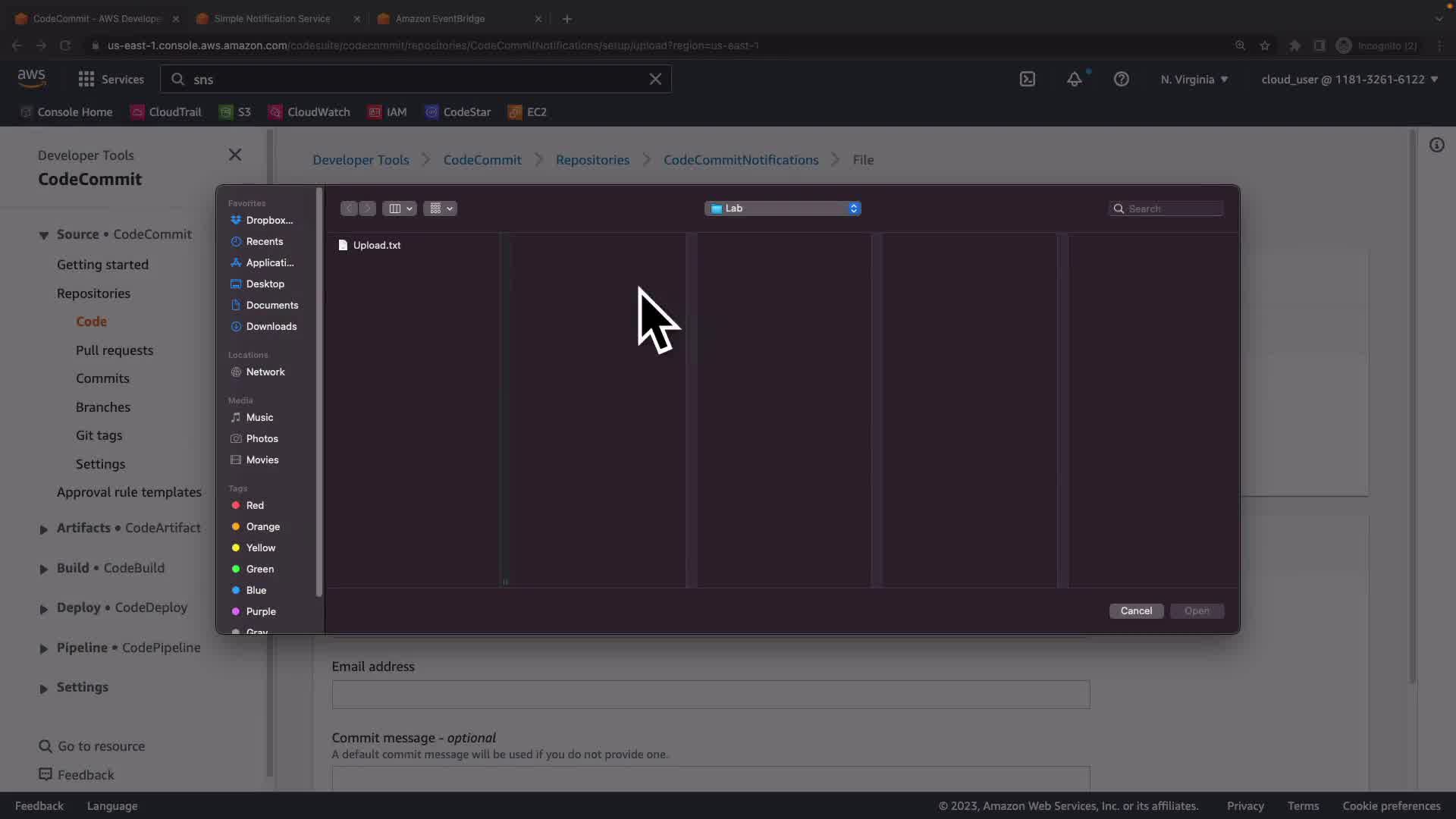Clear the sns search text
The image size is (1456, 819).
tap(655, 79)
